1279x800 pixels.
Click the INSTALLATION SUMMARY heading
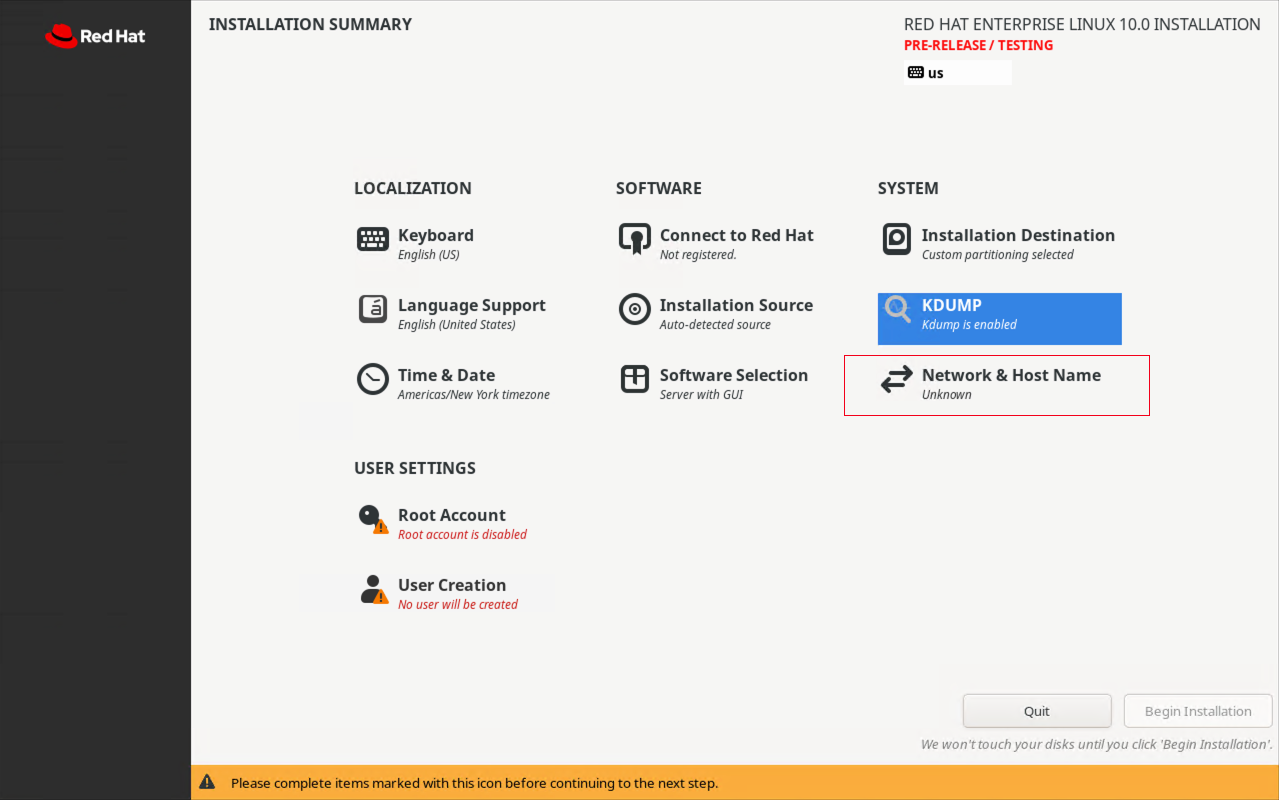click(x=310, y=24)
